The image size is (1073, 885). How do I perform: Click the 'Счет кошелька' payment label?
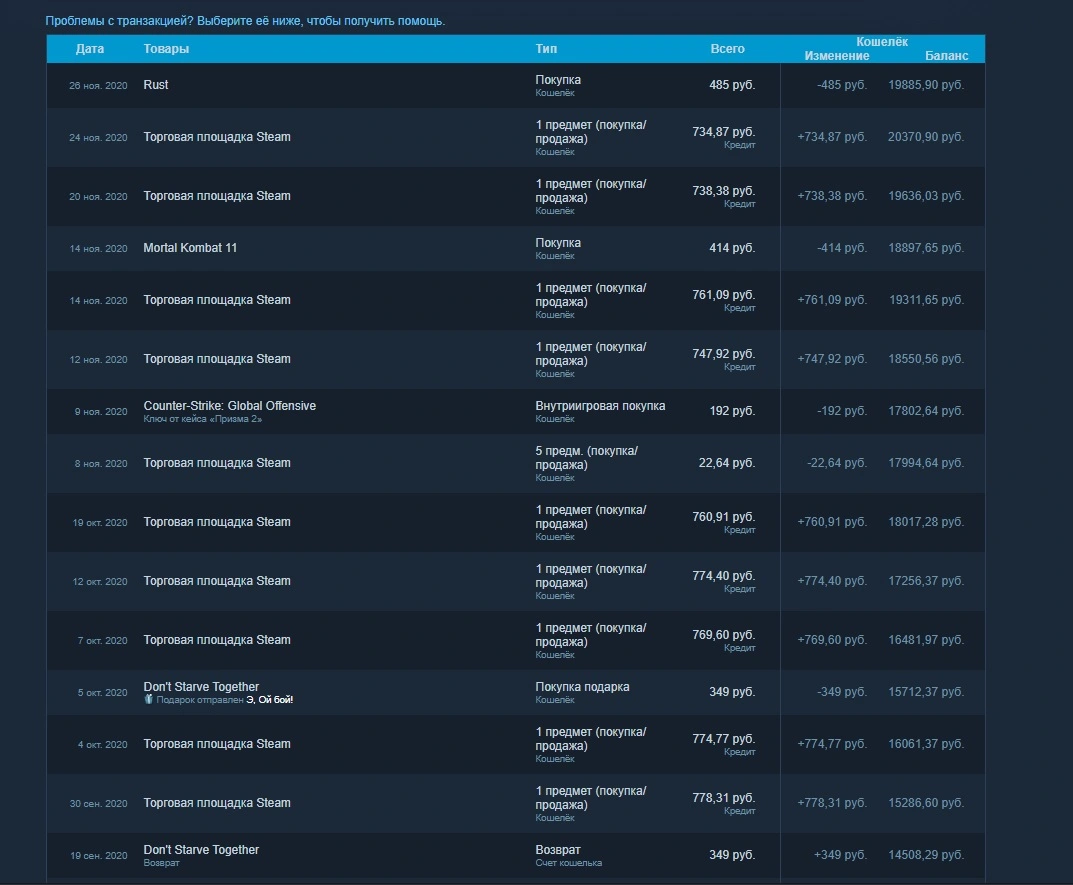(x=569, y=863)
